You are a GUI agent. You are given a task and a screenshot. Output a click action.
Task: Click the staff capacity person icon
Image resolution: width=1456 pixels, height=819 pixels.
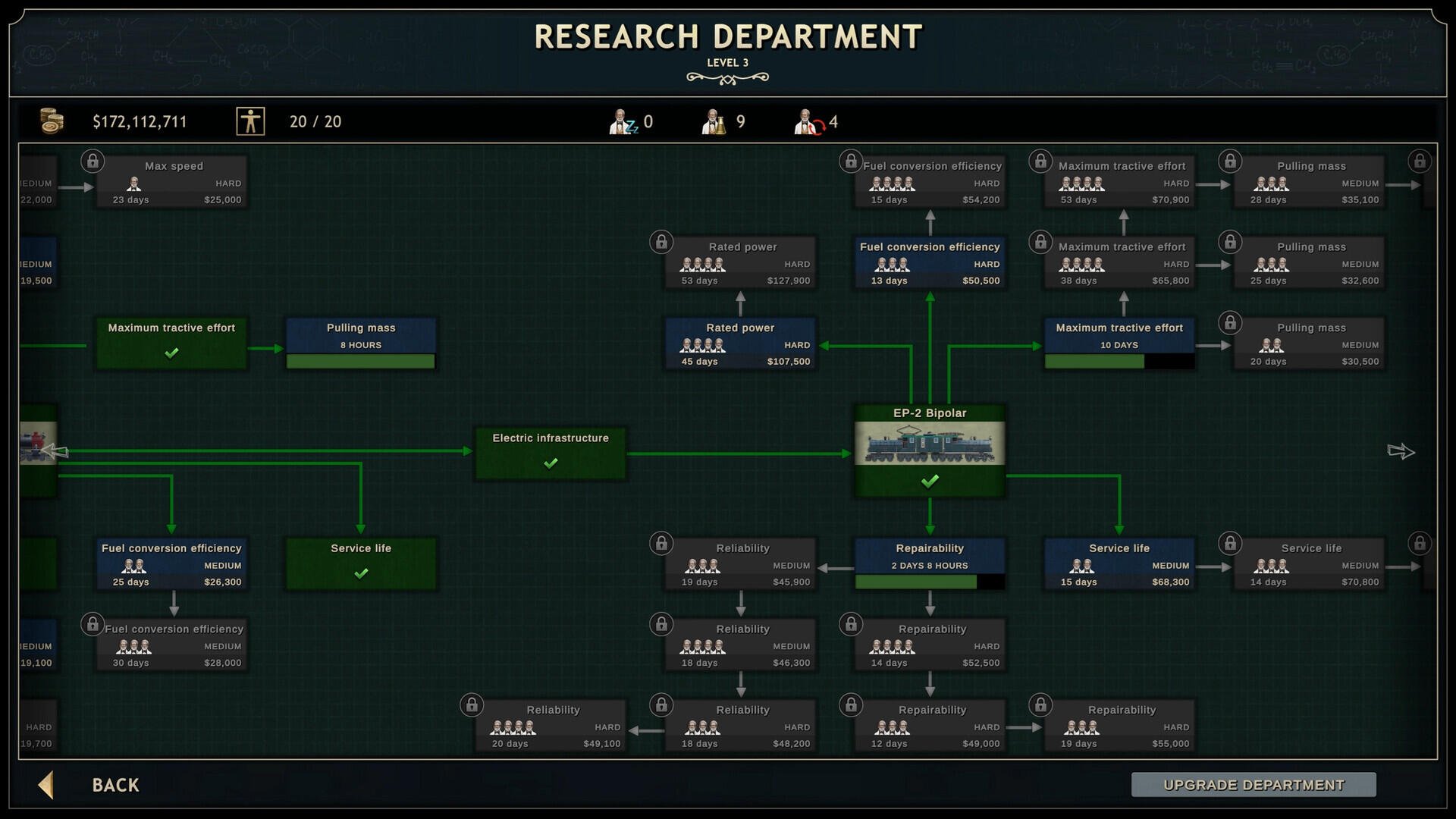[x=250, y=121]
